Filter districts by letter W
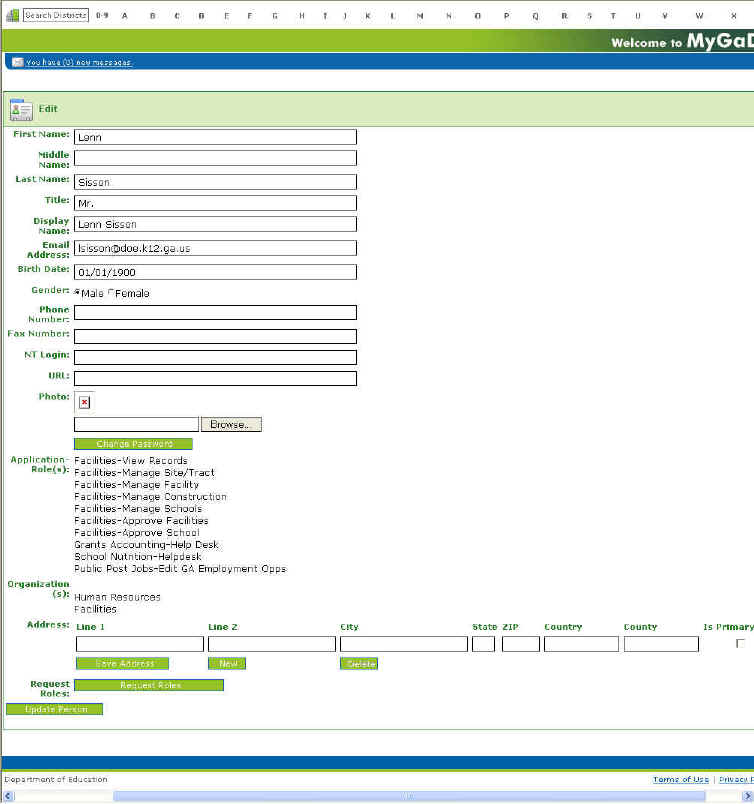 click(699, 16)
